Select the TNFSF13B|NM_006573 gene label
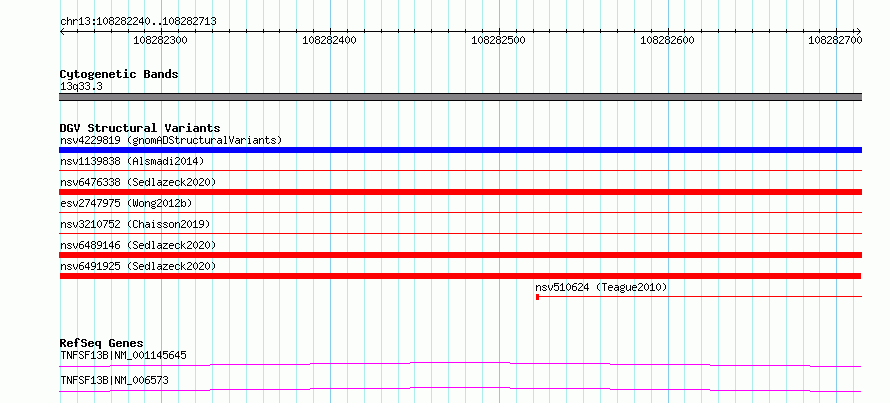 [114, 380]
